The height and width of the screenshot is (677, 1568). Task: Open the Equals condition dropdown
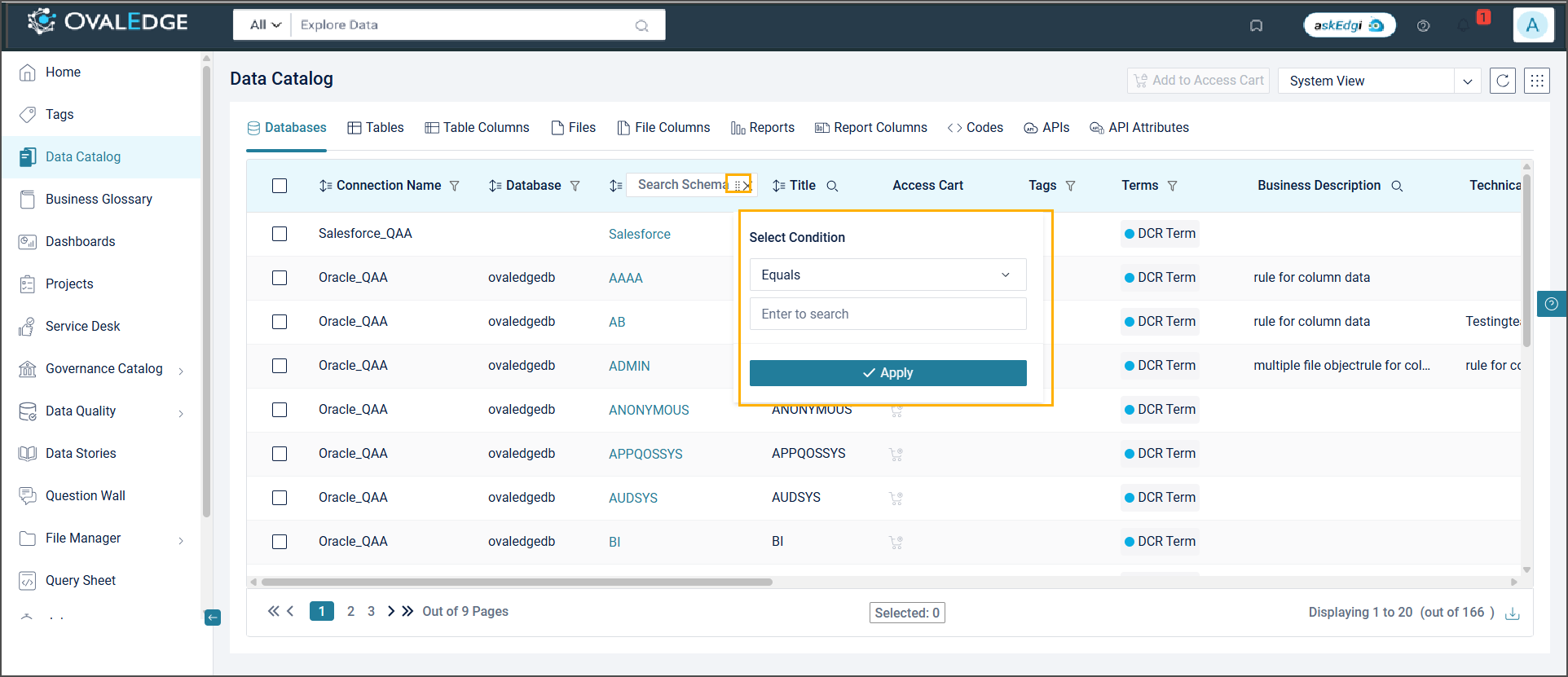click(887, 275)
